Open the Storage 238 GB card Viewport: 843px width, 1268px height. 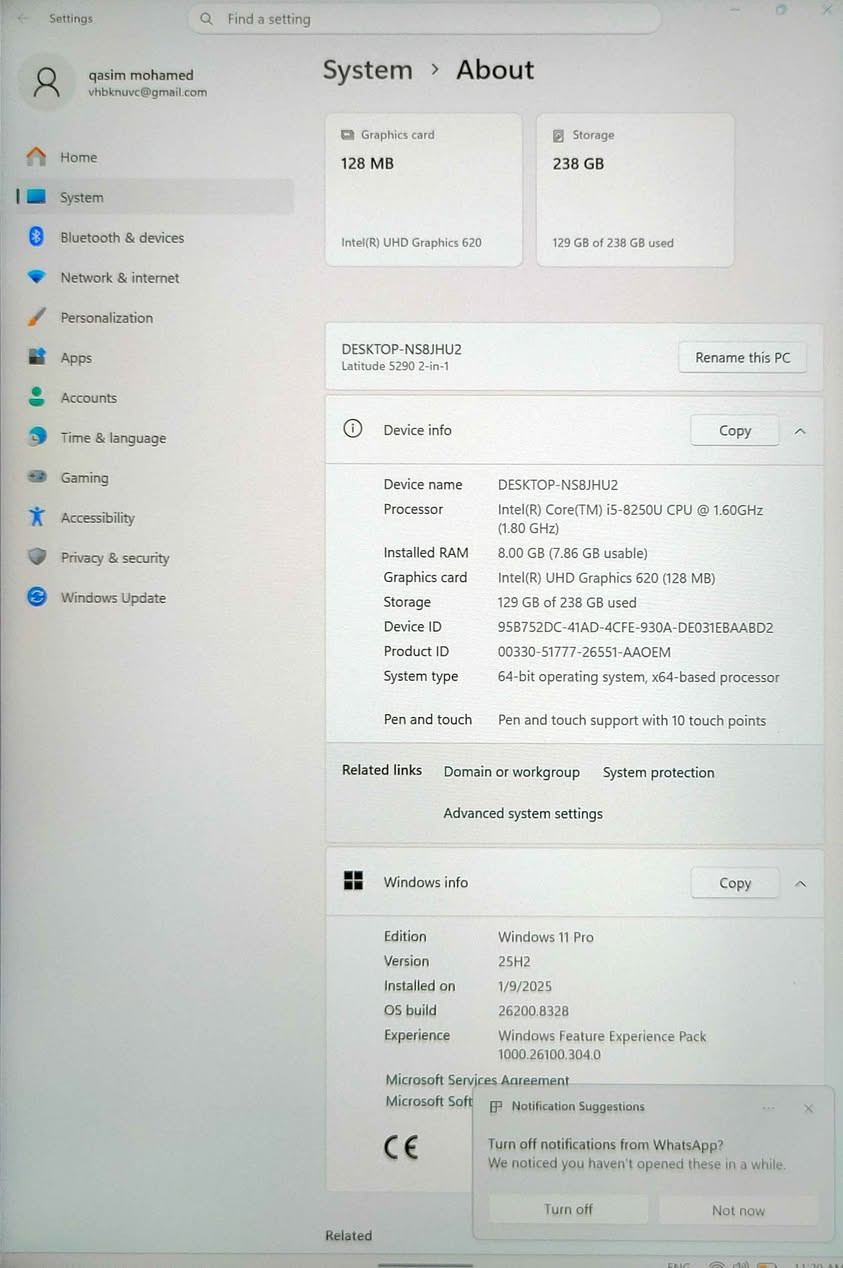coord(635,189)
